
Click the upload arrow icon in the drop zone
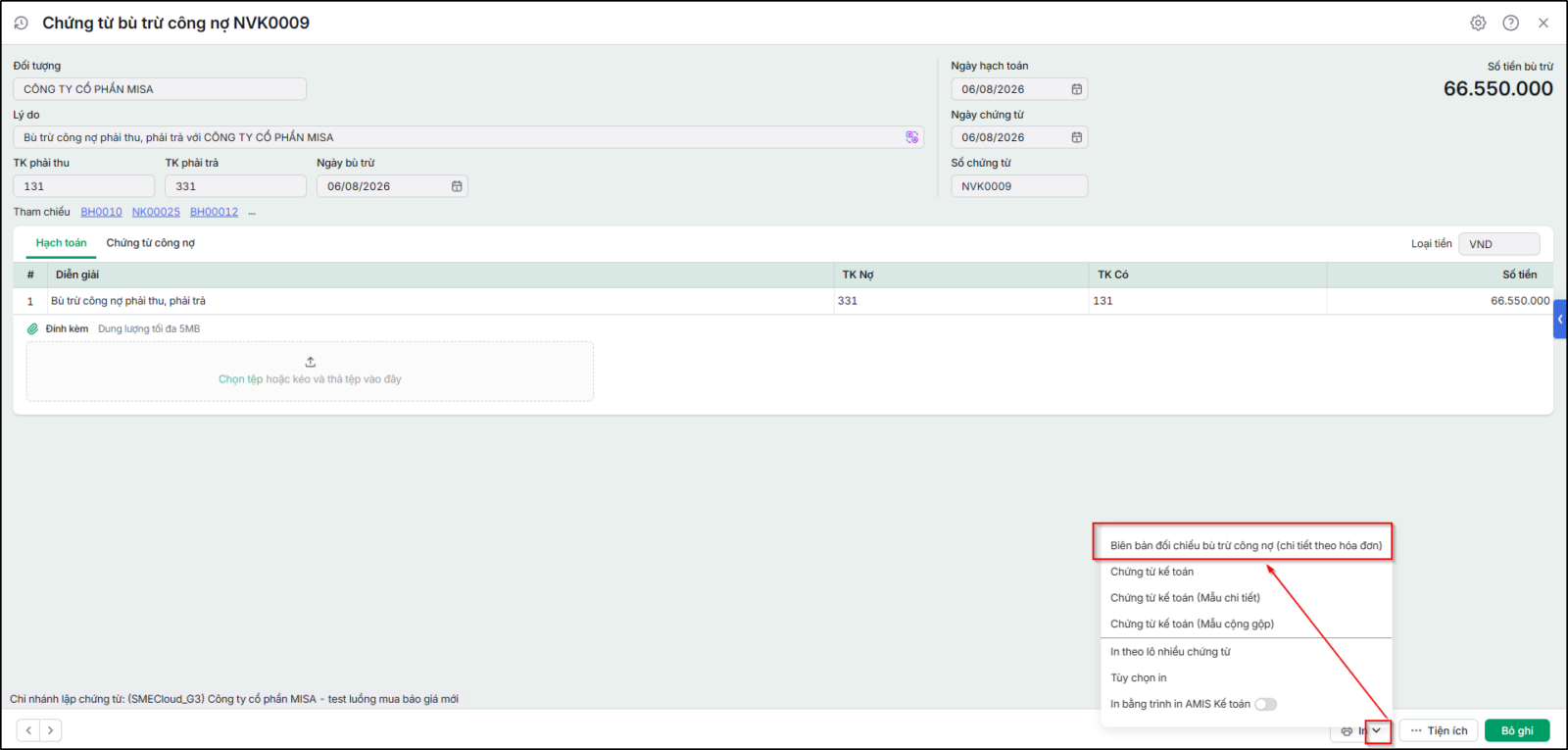pyautogui.click(x=311, y=362)
